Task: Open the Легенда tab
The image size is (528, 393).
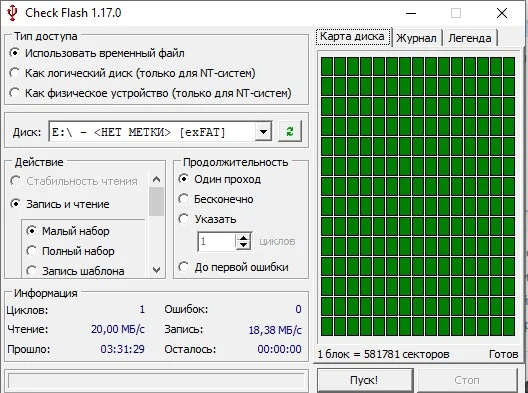Action: [x=469, y=38]
